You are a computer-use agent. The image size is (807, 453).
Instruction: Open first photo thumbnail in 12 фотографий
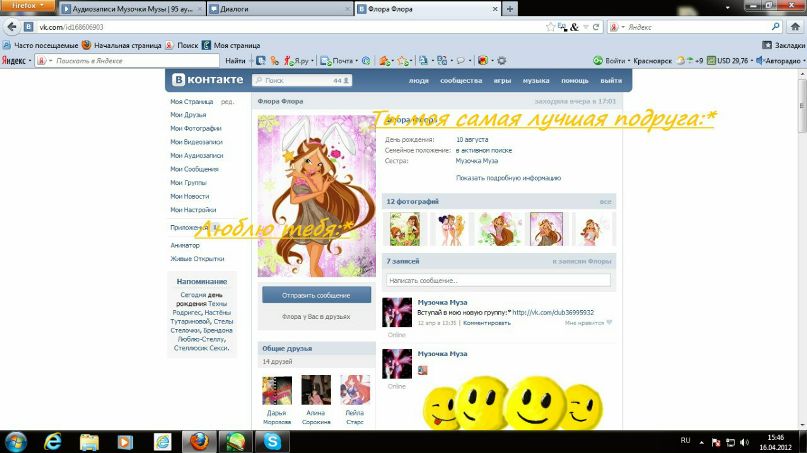[405, 229]
